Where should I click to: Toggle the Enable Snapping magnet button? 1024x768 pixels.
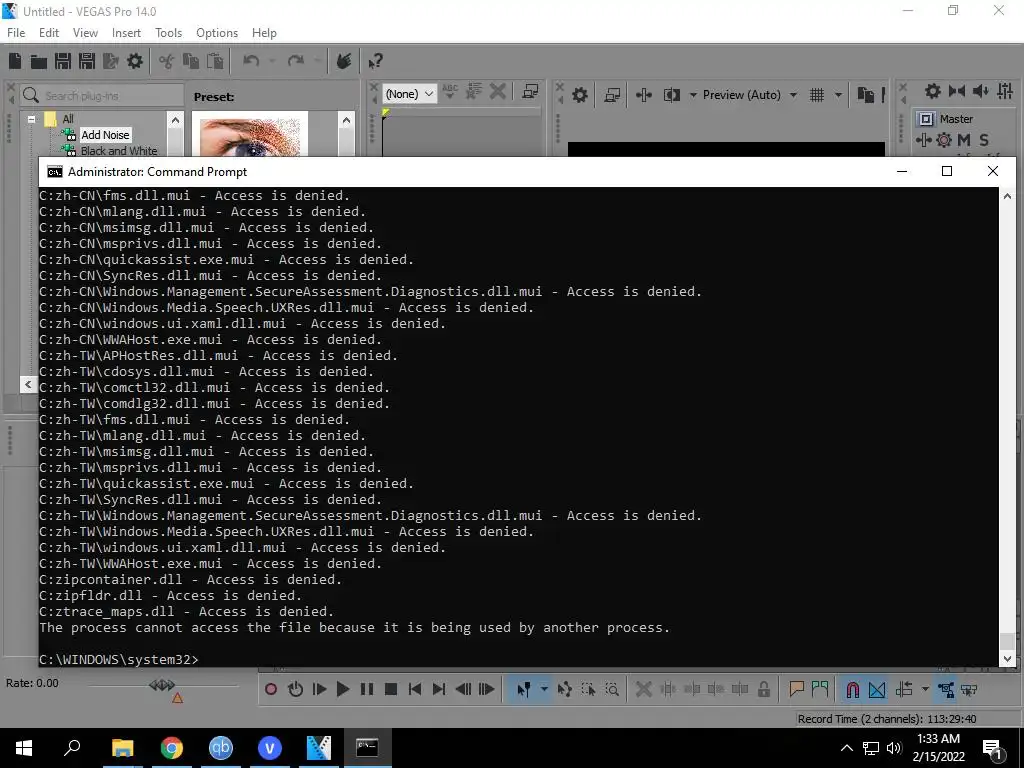tap(852, 690)
